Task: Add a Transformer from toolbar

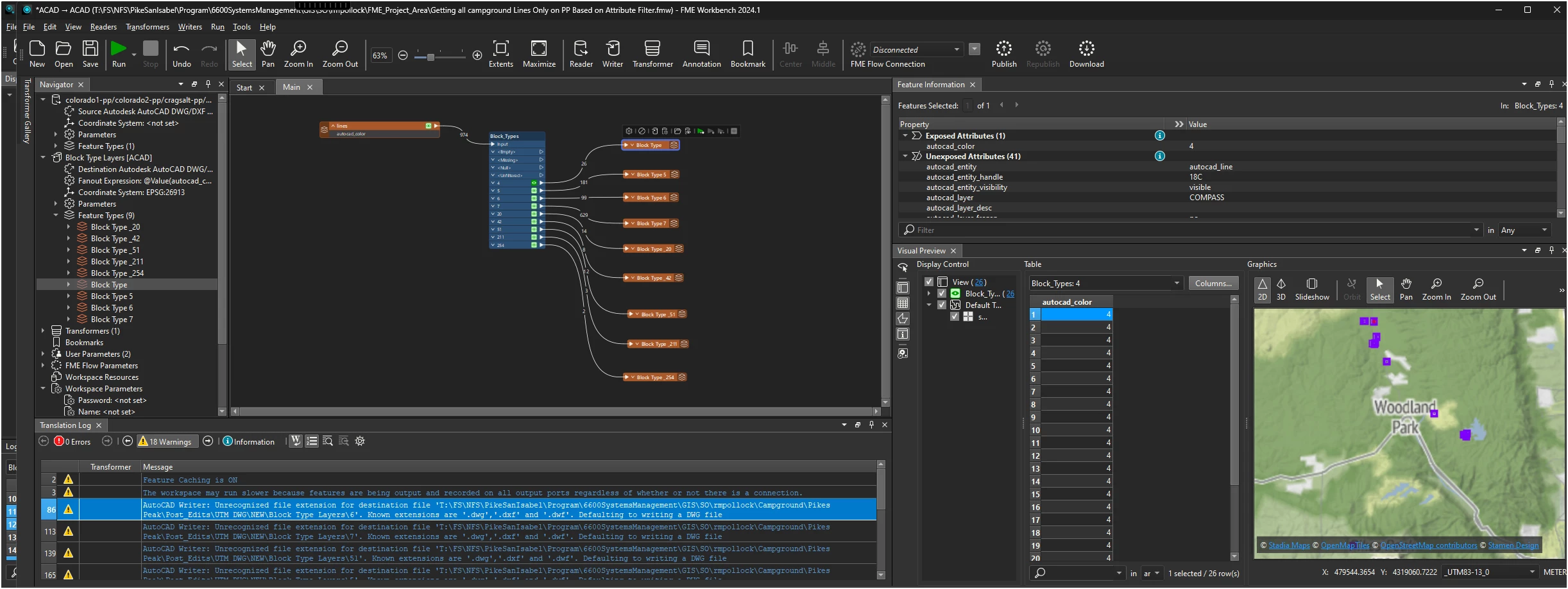Action: pos(652,54)
